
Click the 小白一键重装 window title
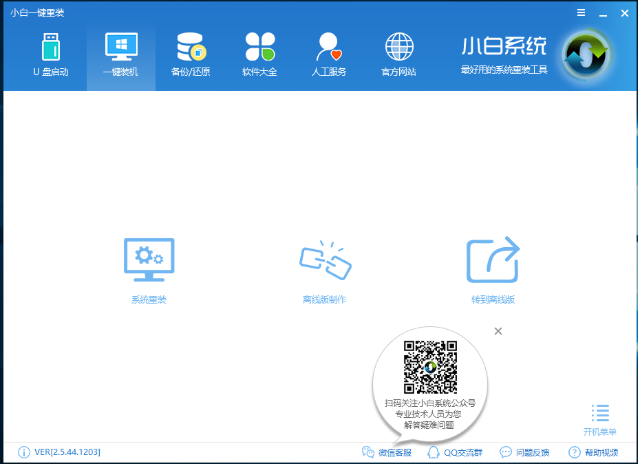pyautogui.click(x=37, y=13)
